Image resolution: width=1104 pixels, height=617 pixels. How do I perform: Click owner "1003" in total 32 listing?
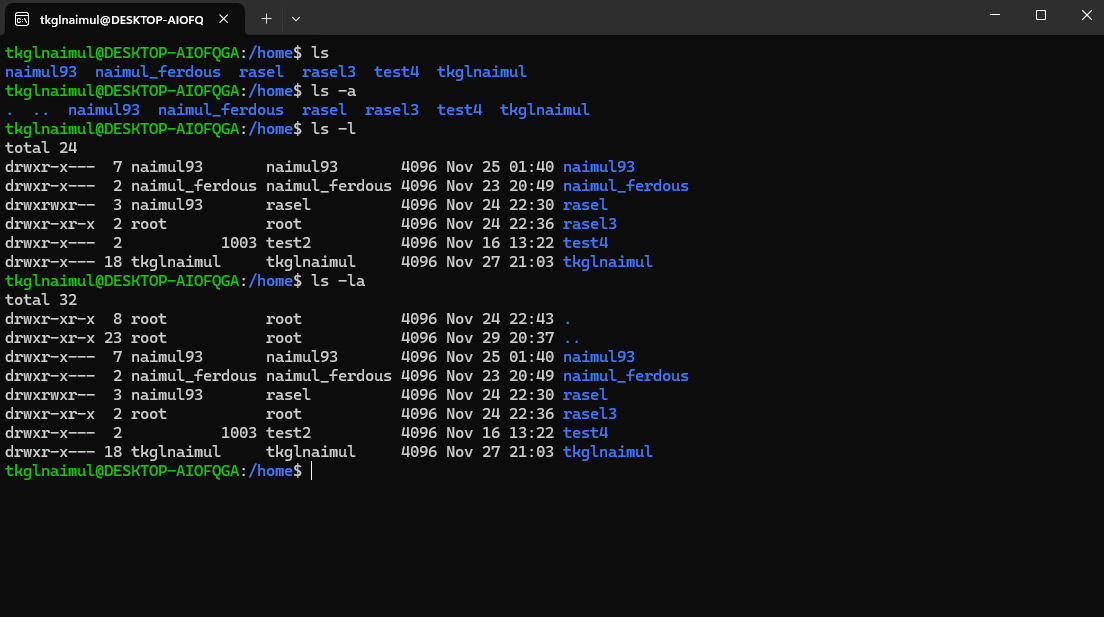tap(239, 433)
